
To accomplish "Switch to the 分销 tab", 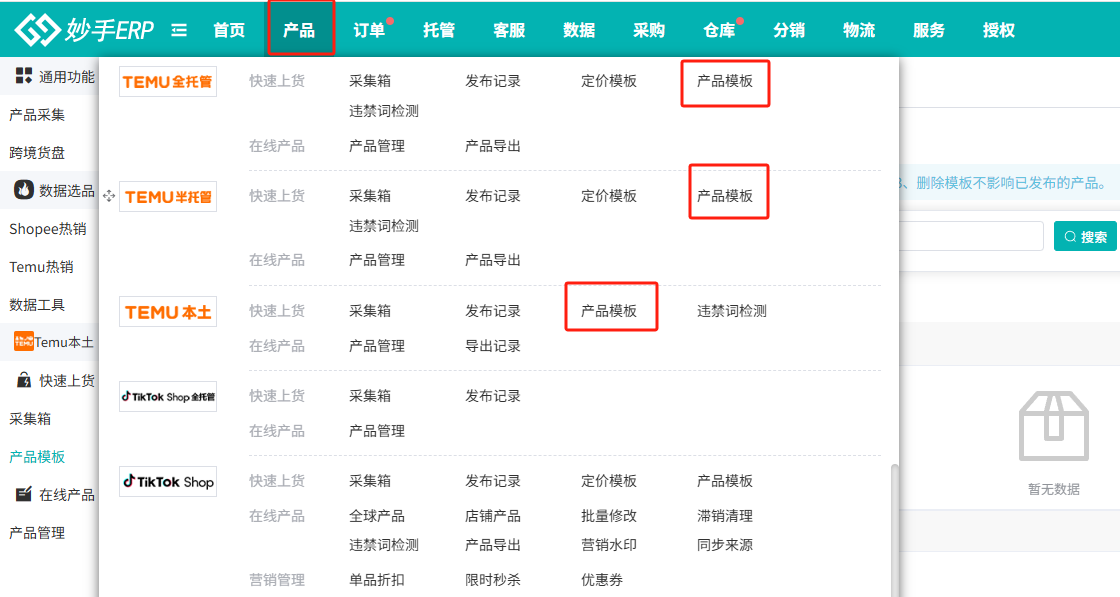I will pyautogui.click(x=789, y=30).
